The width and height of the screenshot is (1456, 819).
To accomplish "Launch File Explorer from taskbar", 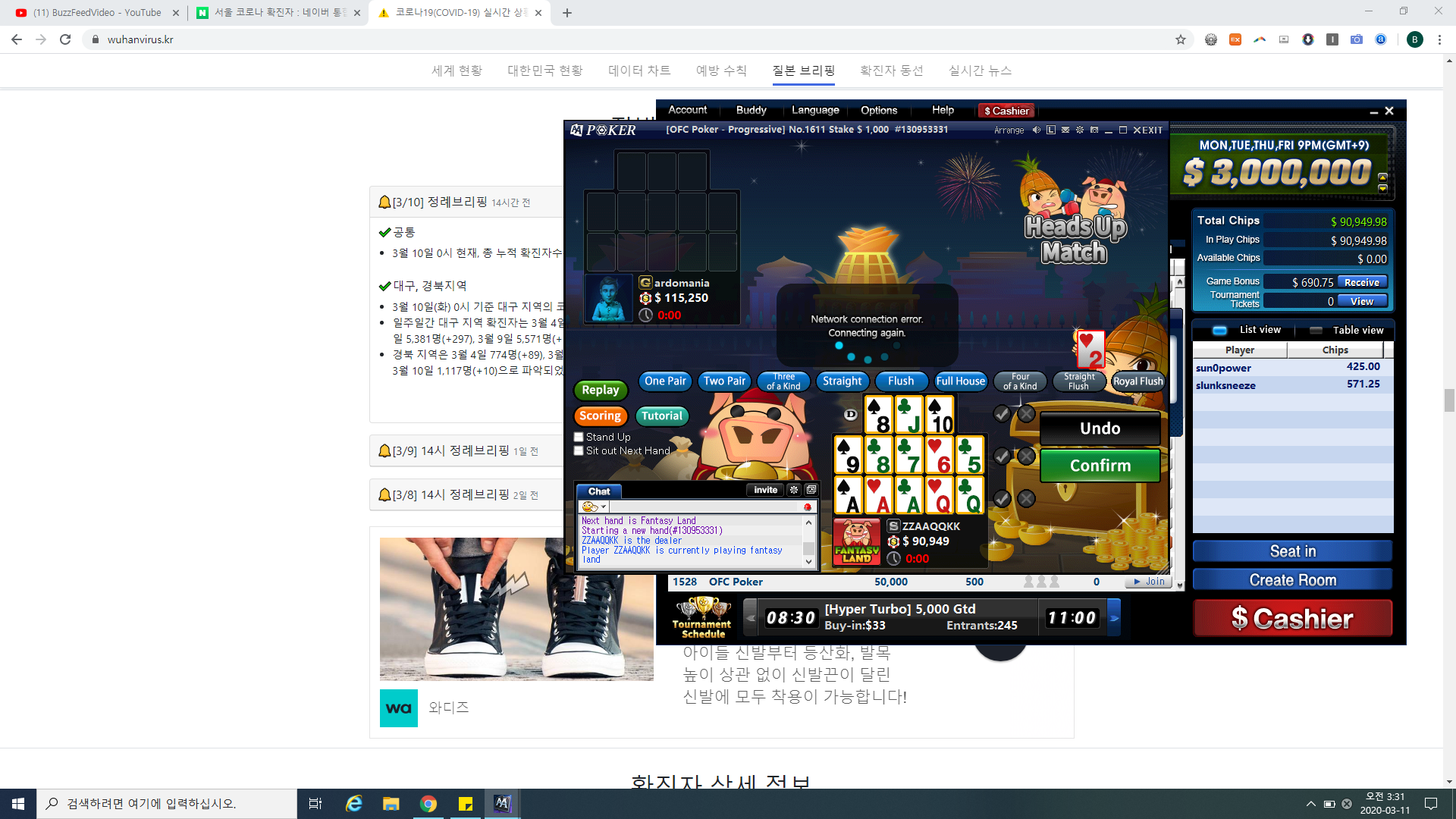I will coord(391,804).
